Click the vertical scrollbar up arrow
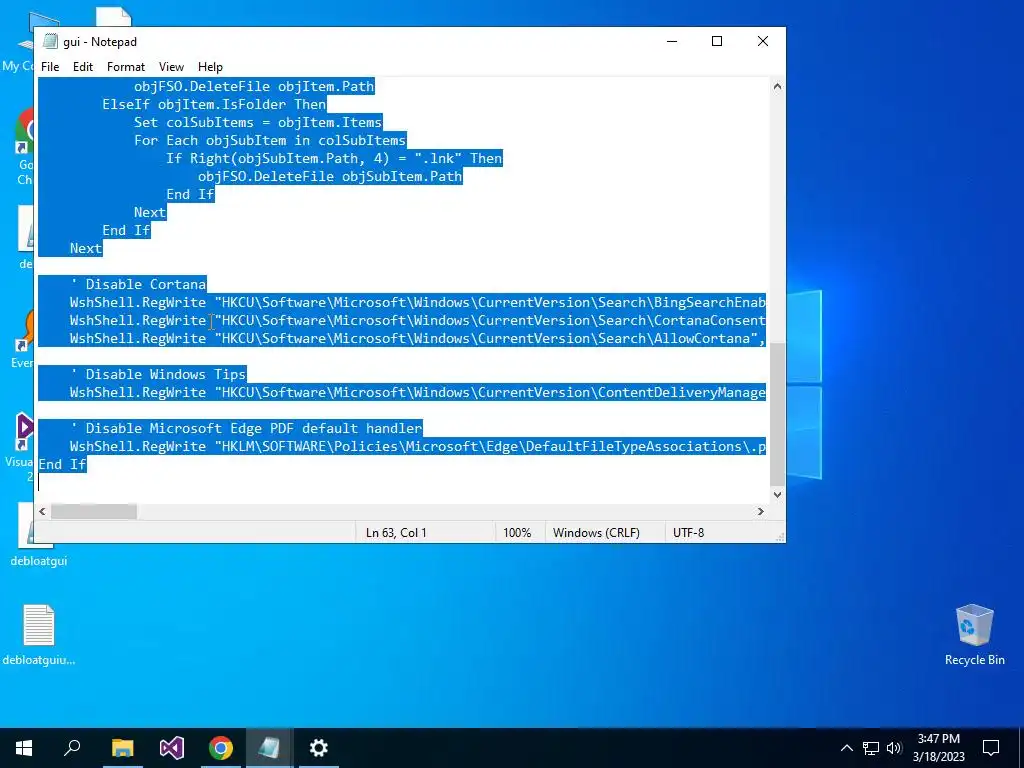1024x768 pixels. [x=777, y=86]
